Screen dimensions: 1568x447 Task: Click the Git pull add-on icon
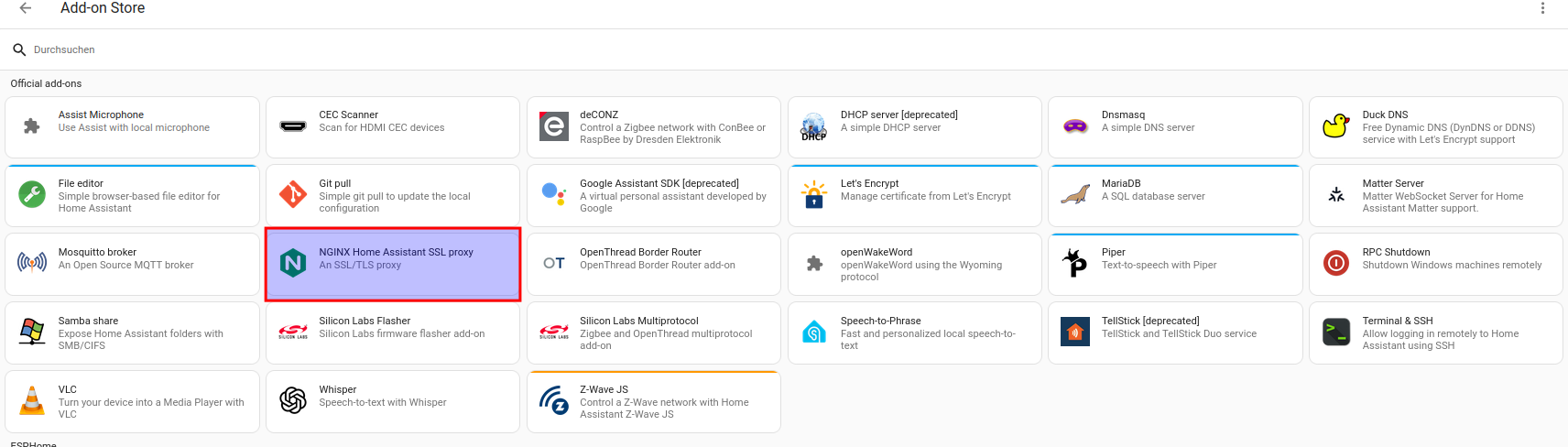pos(293,195)
